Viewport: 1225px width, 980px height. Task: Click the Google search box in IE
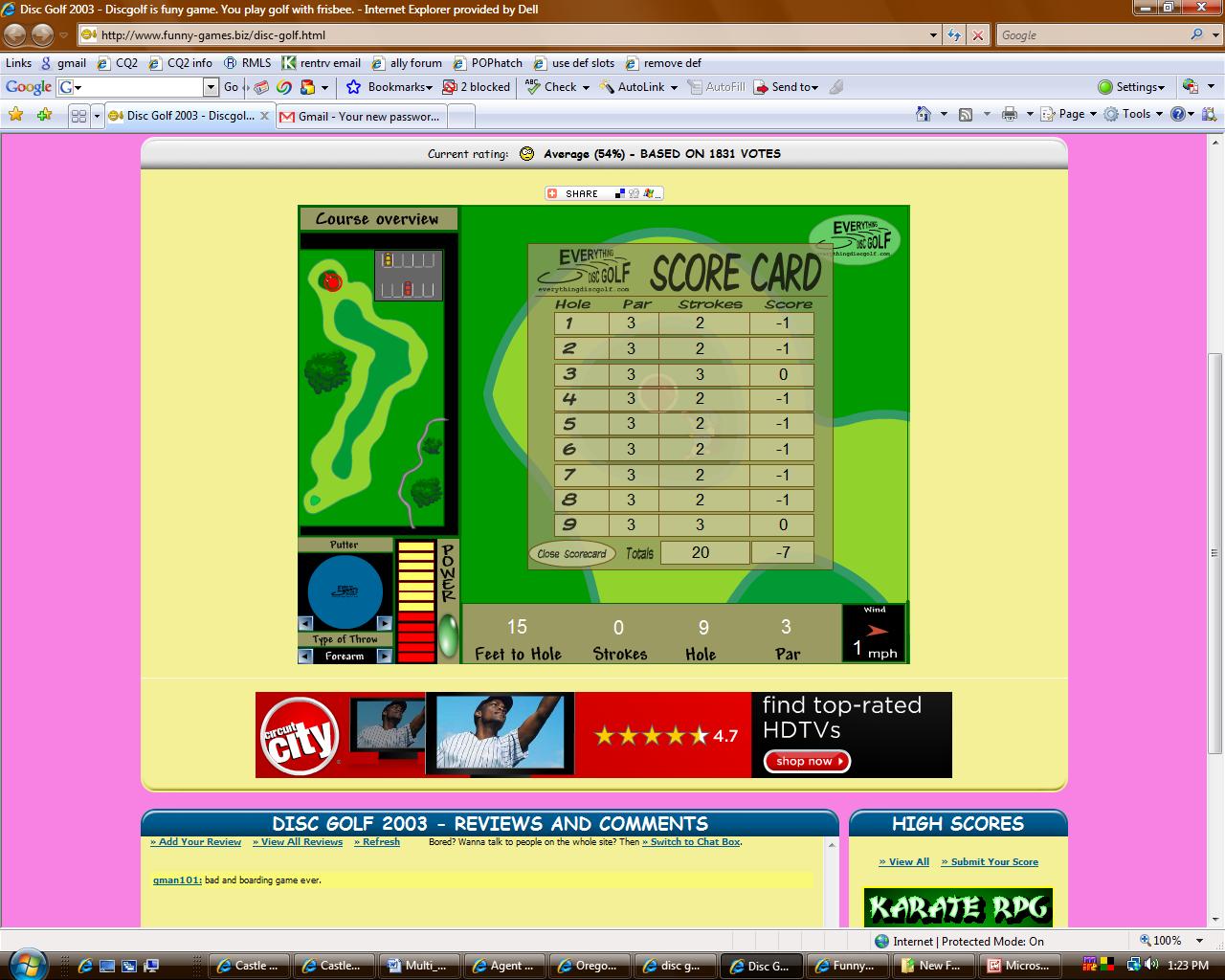[x=1091, y=35]
